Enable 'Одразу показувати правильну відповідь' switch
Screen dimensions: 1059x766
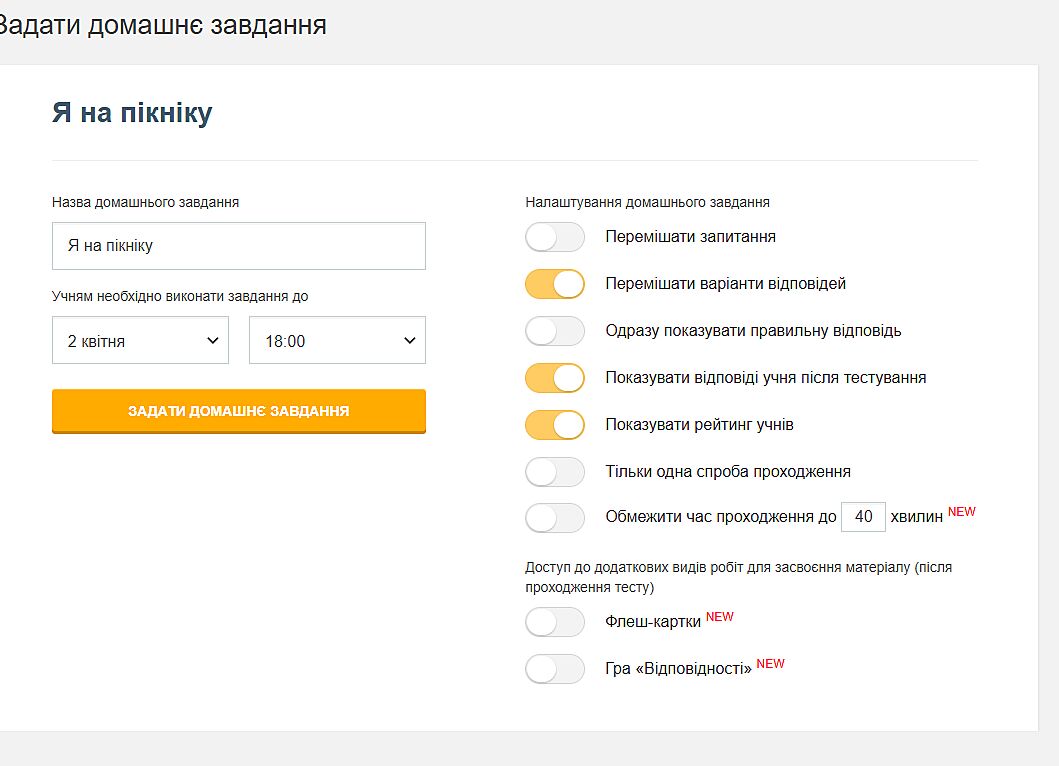click(554, 331)
